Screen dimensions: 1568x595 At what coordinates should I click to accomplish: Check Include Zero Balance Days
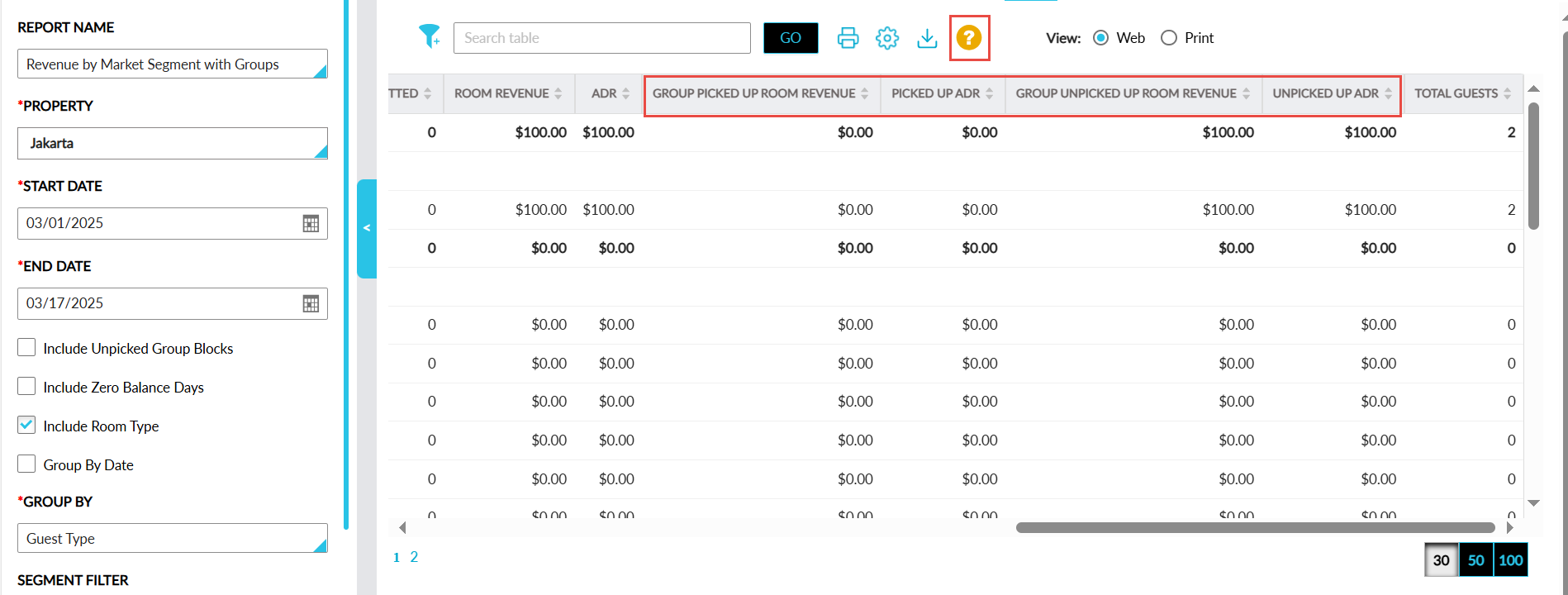(26, 386)
